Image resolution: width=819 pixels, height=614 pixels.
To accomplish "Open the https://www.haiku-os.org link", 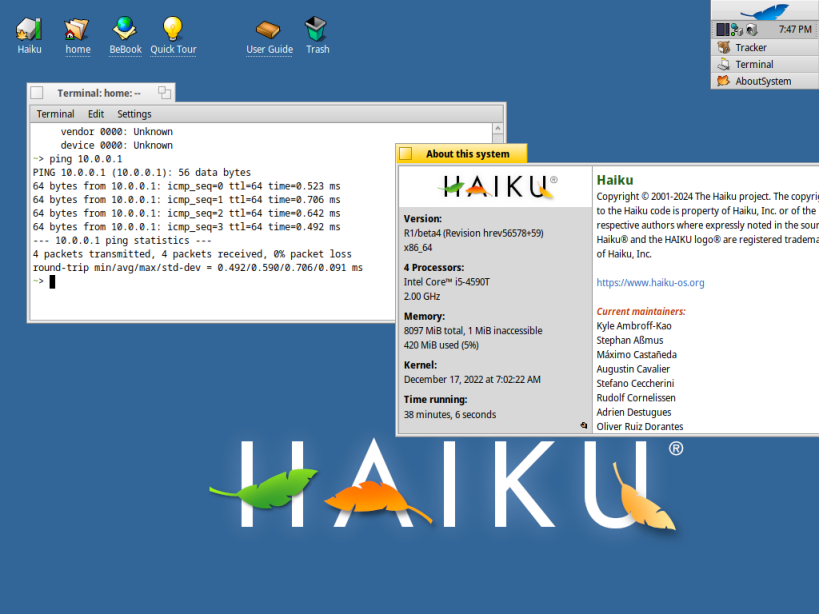I will pos(650,282).
